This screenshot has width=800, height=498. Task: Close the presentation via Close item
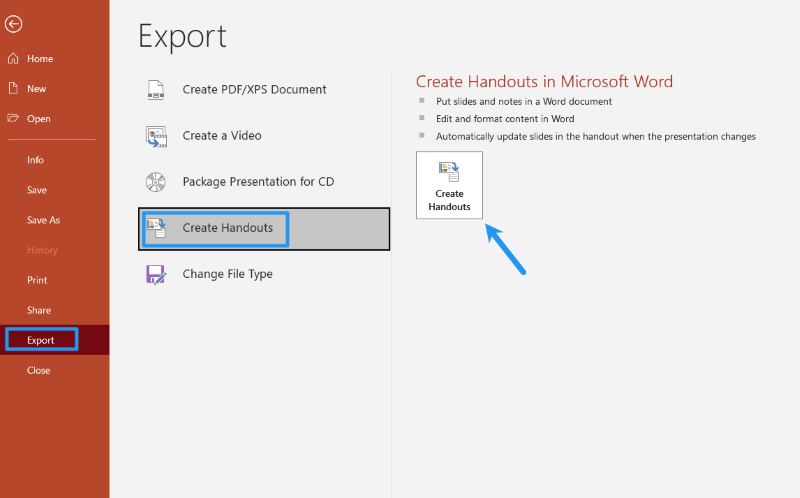(38, 370)
